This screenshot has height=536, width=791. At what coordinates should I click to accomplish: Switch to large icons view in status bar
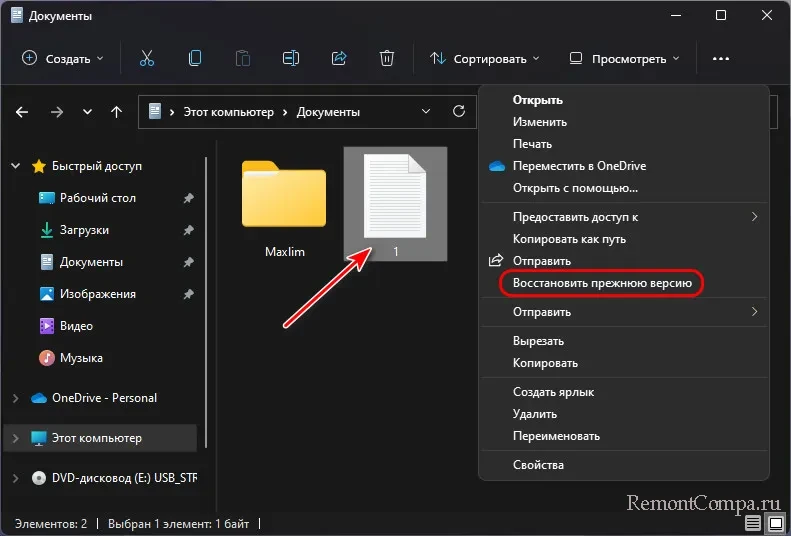click(774, 523)
